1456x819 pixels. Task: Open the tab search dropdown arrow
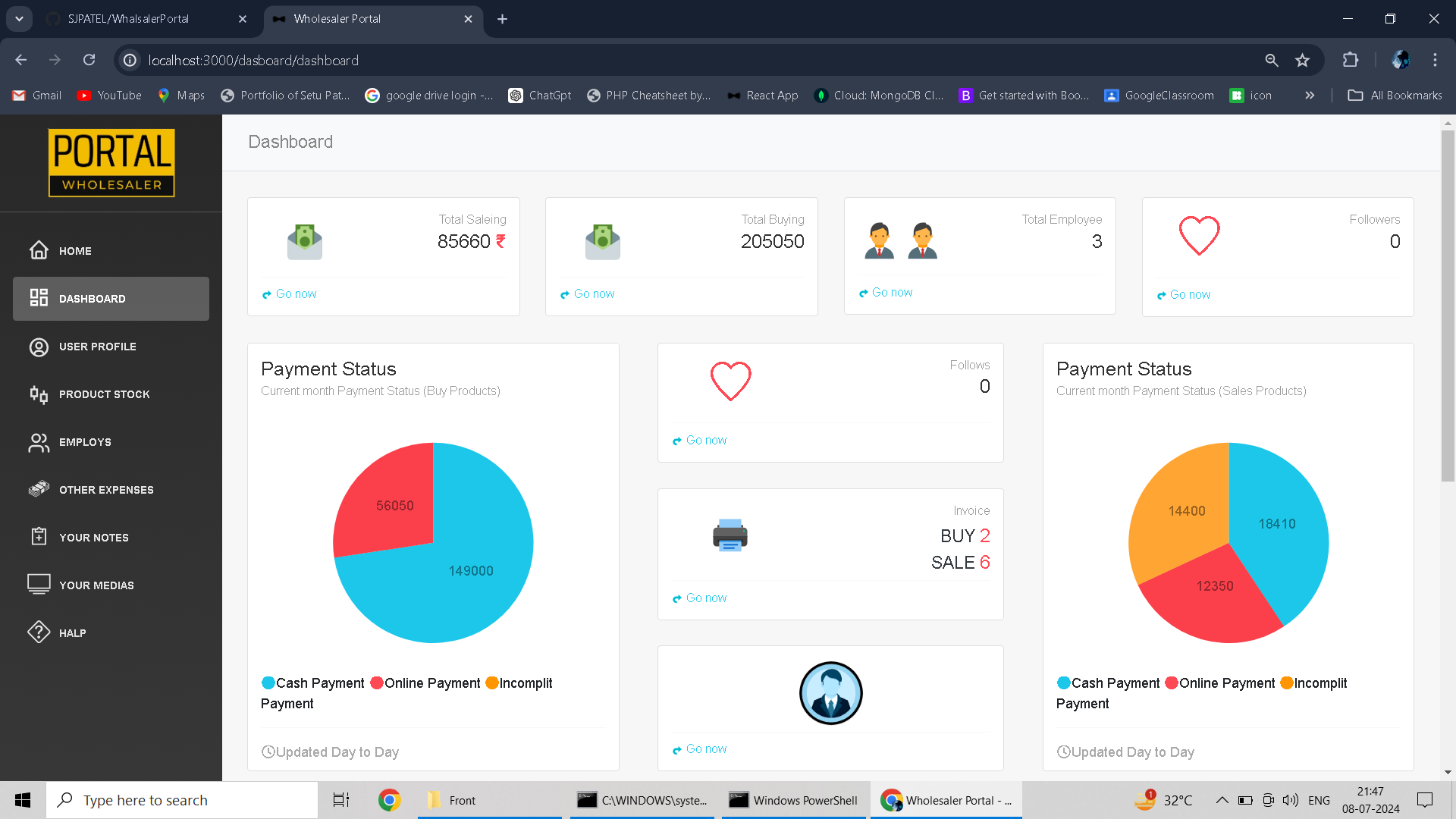point(19,19)
